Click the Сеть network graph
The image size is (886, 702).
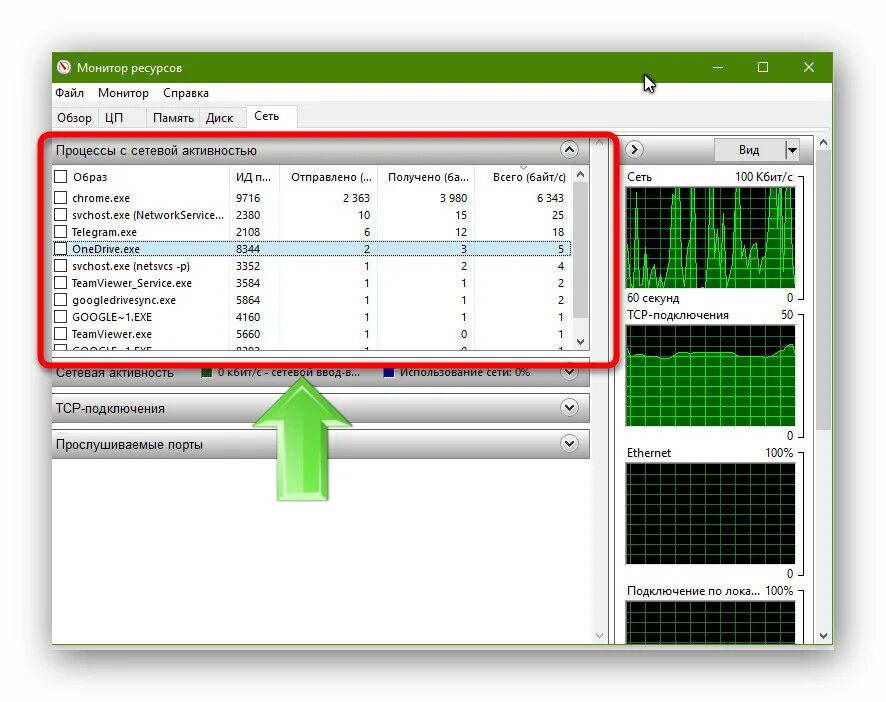coord(710,237)
